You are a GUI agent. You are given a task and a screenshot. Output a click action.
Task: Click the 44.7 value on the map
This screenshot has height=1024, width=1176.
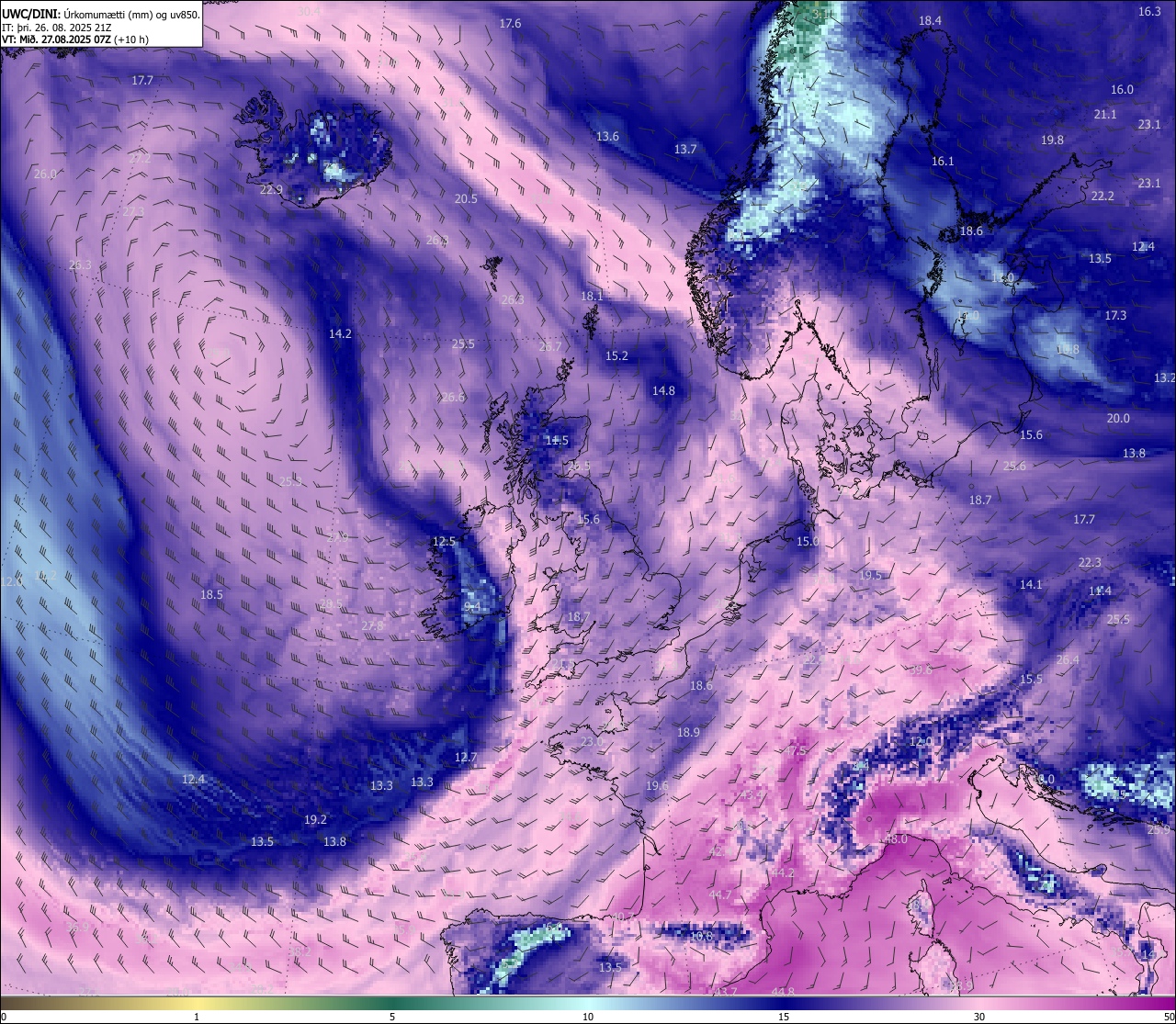[720, 895]
